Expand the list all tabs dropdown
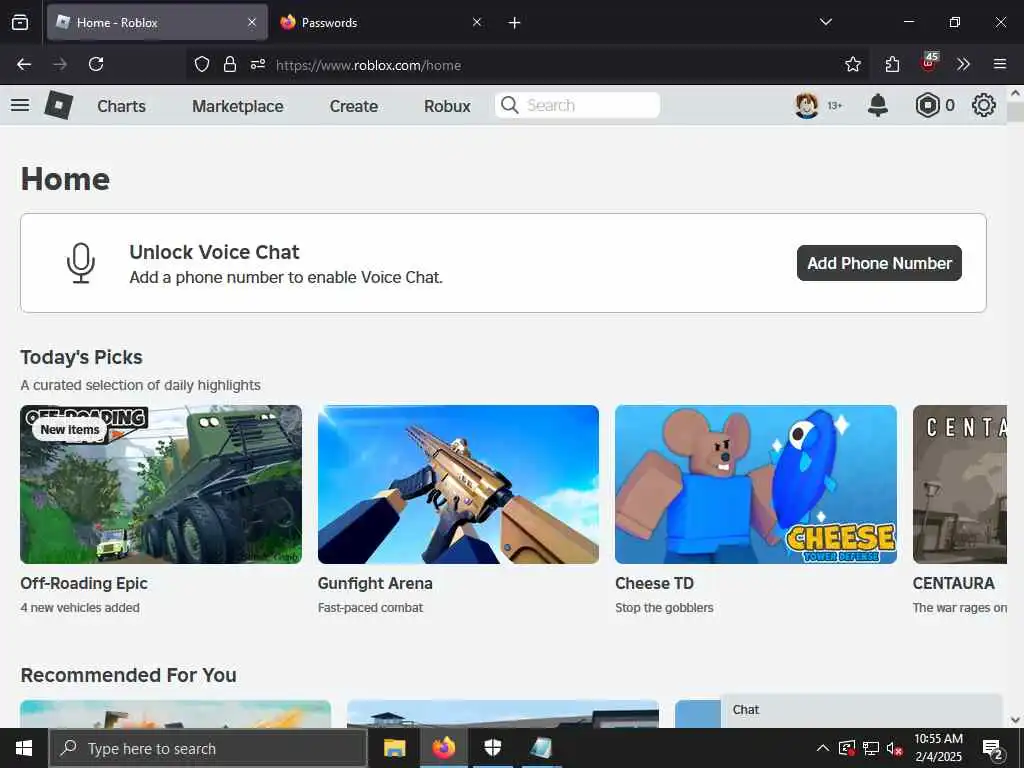The height and width of the screenshot is (768, 1024). click(826, 22)
